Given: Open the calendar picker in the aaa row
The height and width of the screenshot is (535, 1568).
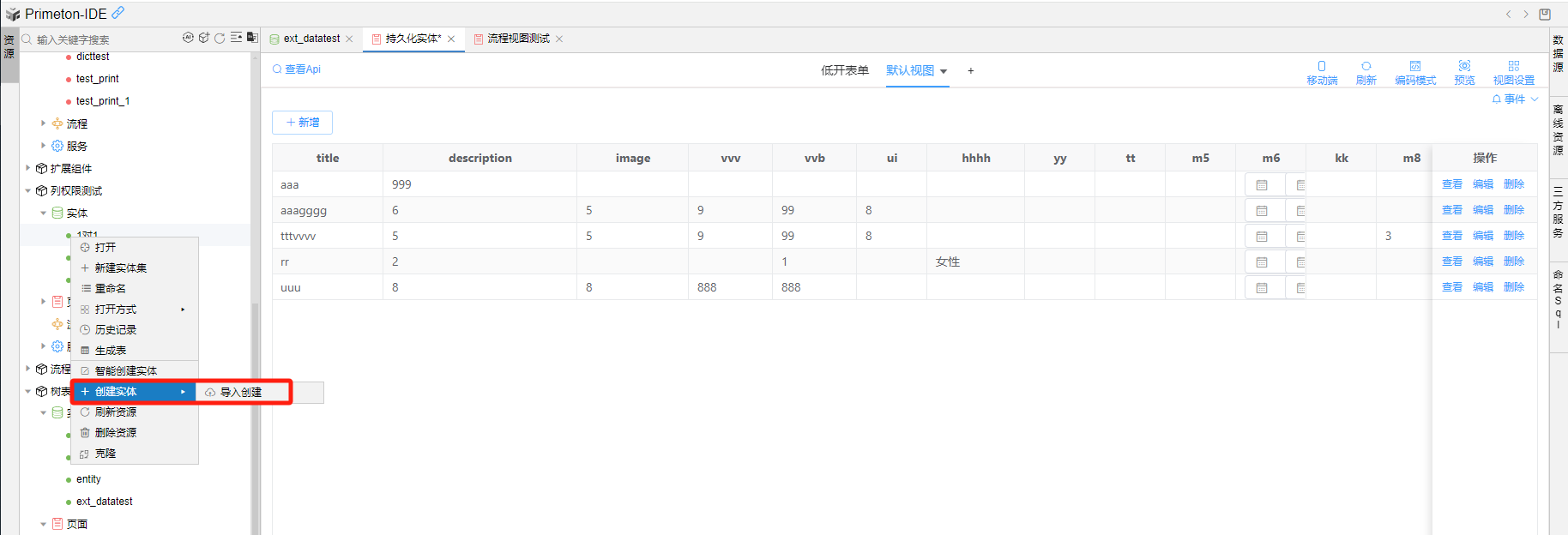Looking at the screenshot, I should click(1262, 185).
